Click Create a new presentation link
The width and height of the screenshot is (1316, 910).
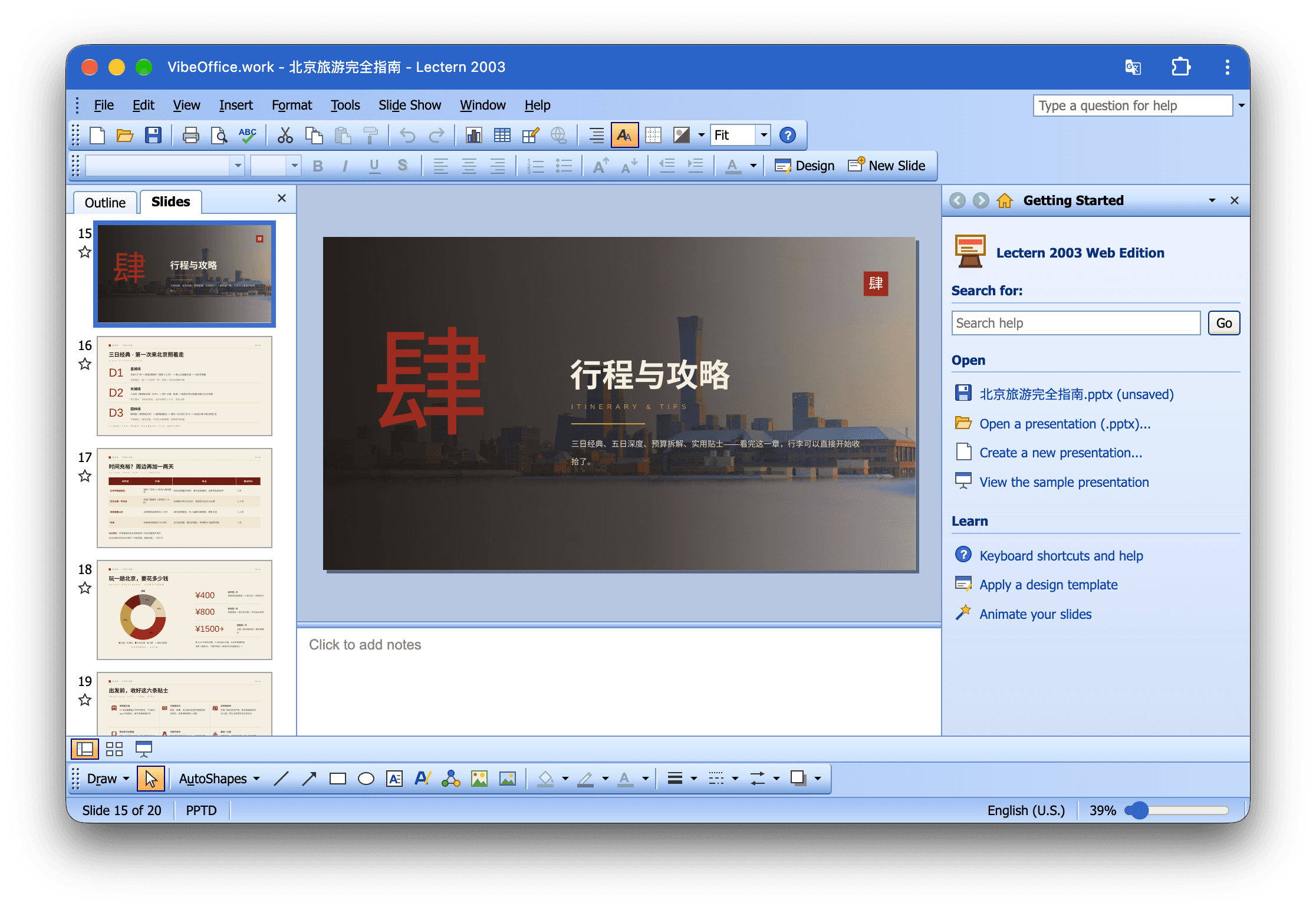point(1061,453)
